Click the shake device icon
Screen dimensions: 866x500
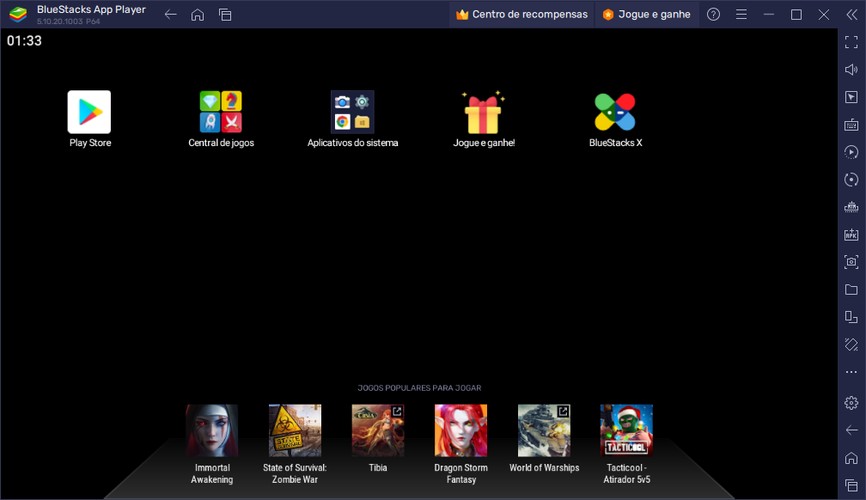[851, 345]
